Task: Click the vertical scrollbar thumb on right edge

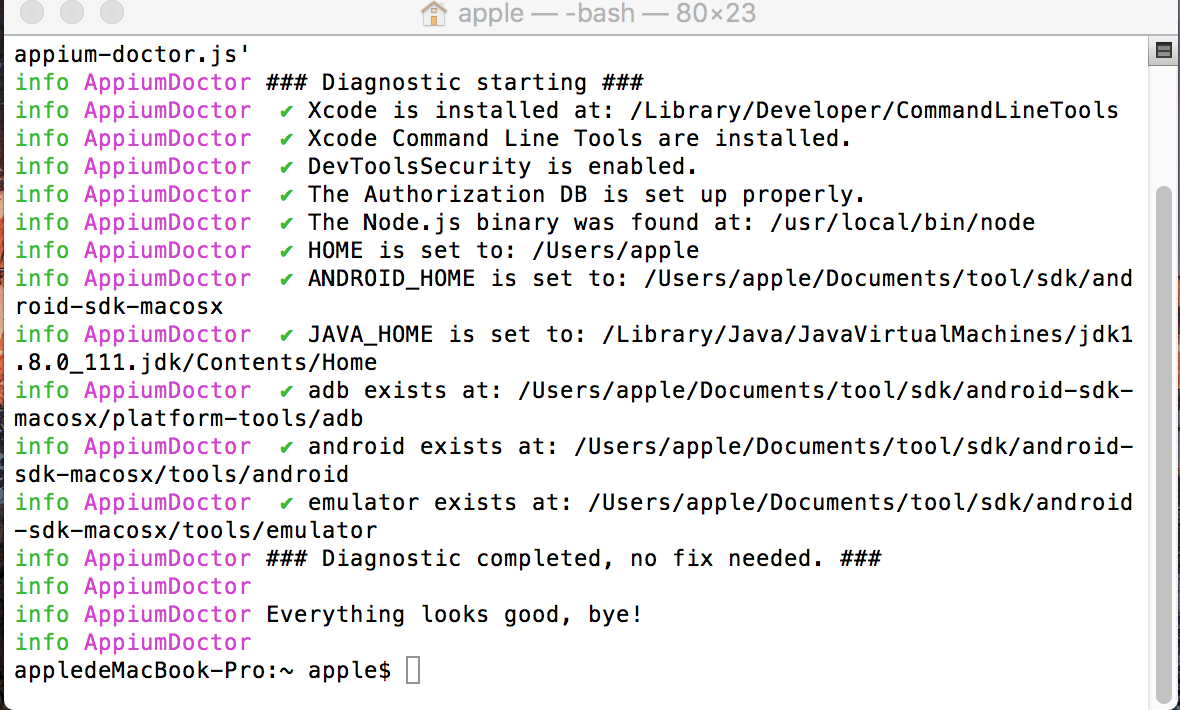Action: click(x=1164, y=444)
